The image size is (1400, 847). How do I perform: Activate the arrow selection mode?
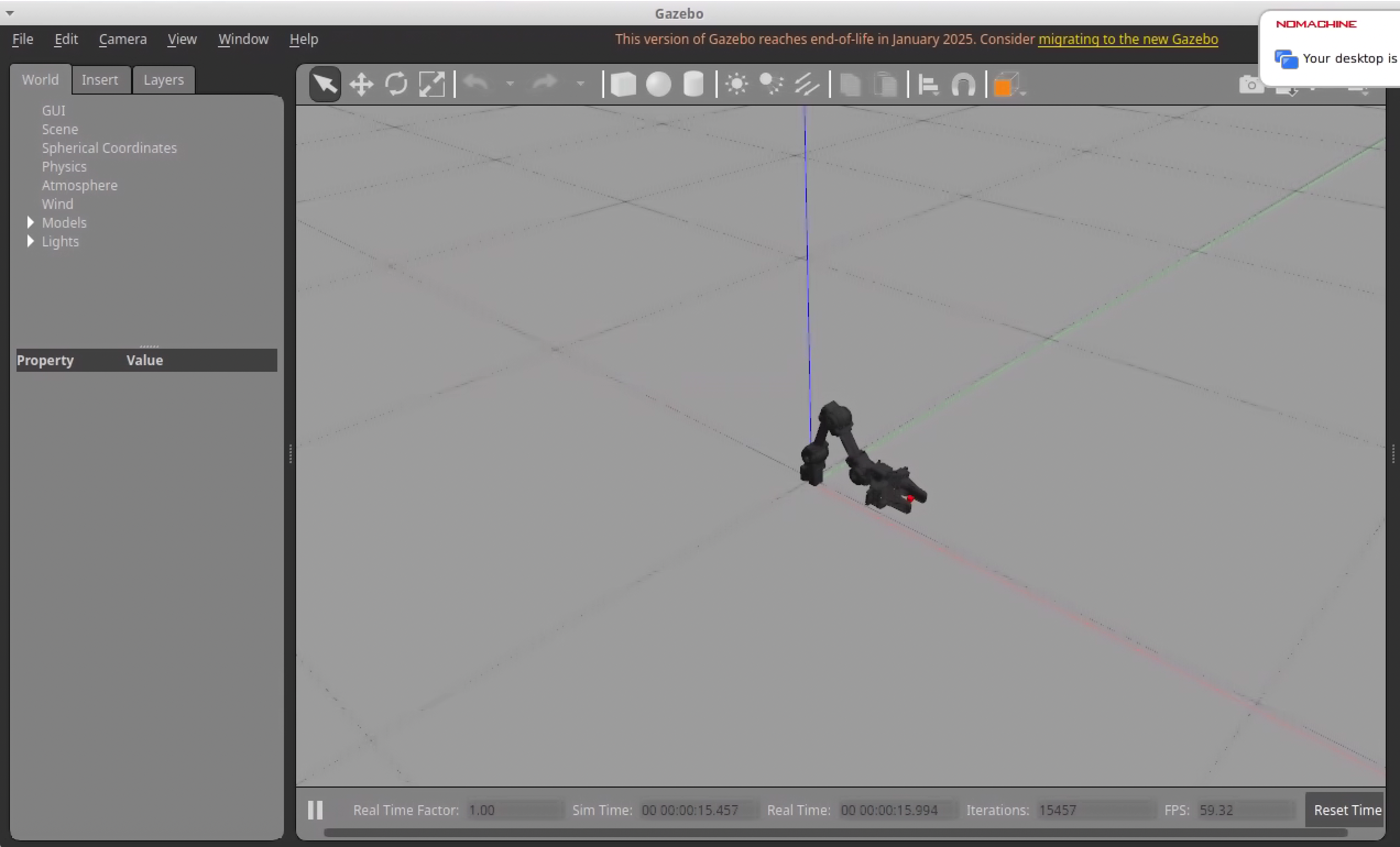(325, 85)
